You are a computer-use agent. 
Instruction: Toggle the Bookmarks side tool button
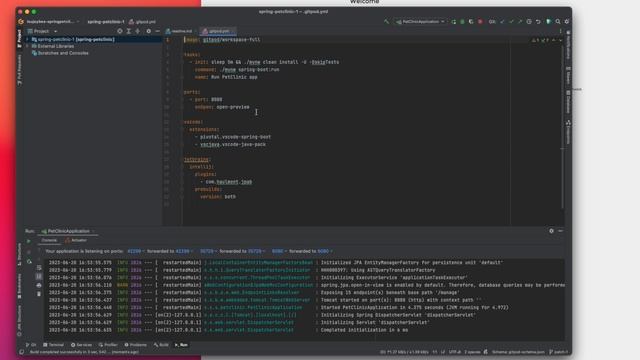(20, 286)
